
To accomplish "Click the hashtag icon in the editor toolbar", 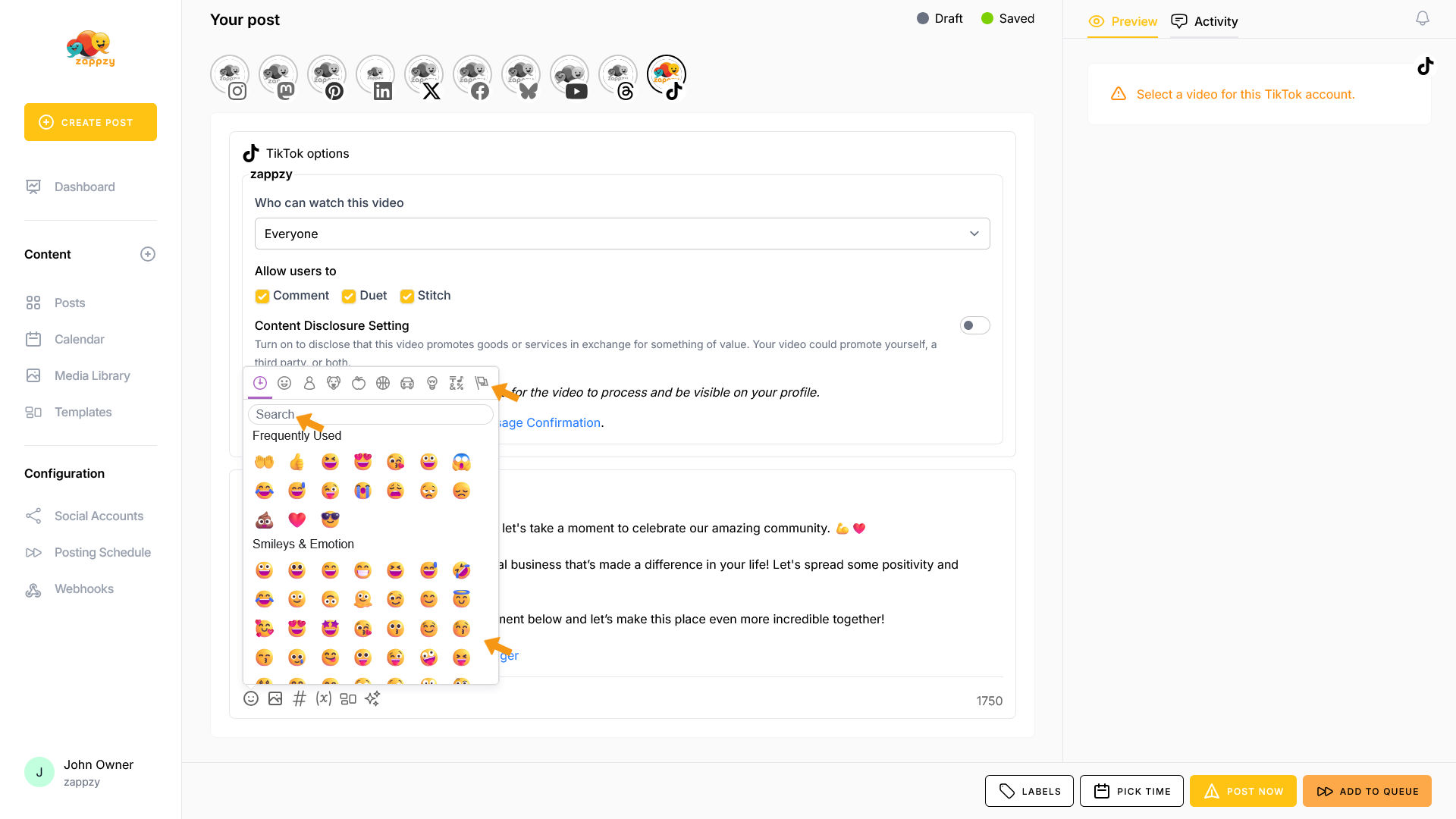I will (x=300, y=698).
